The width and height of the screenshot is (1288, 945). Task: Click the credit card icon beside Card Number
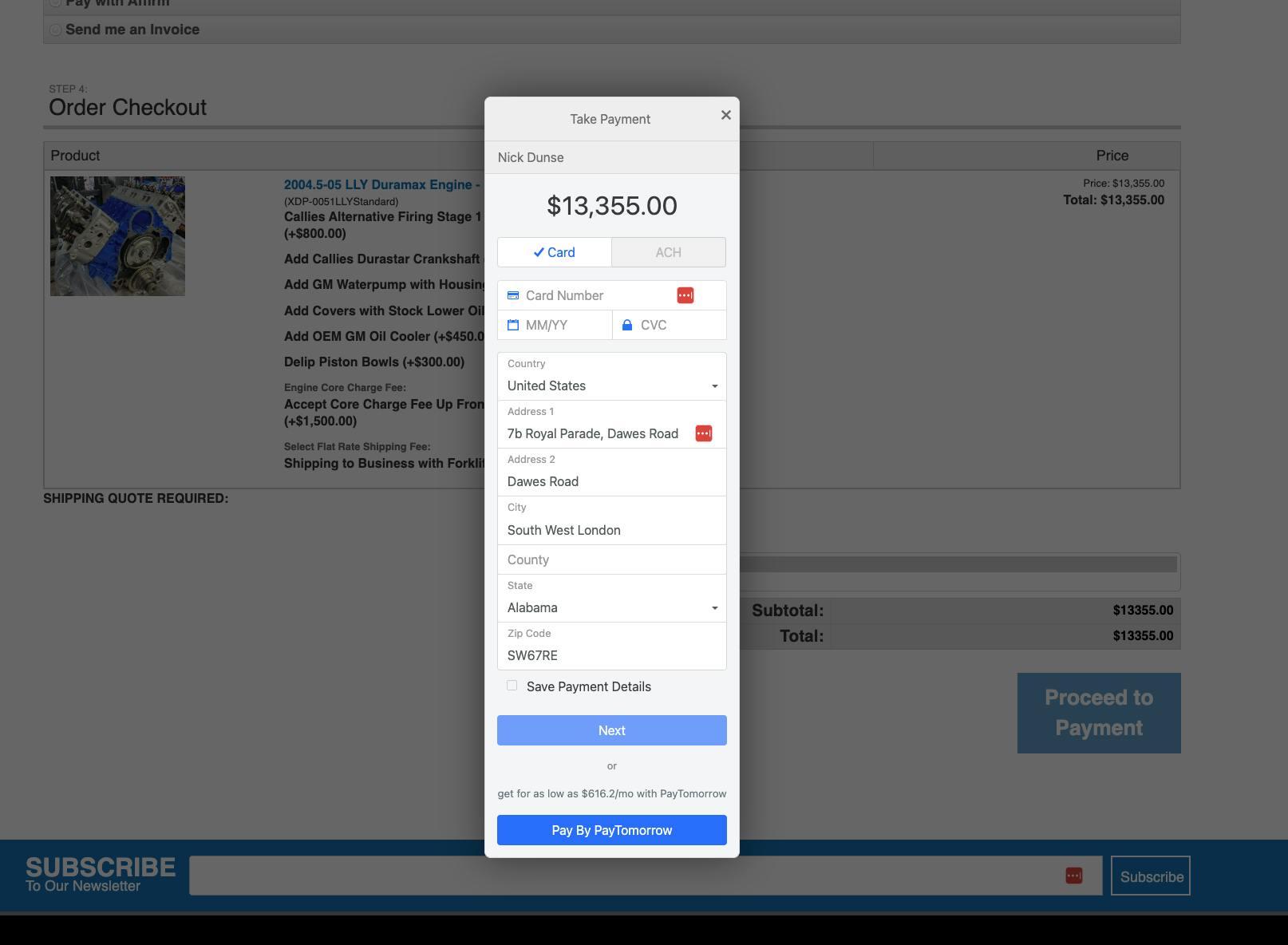coord(513,295)
